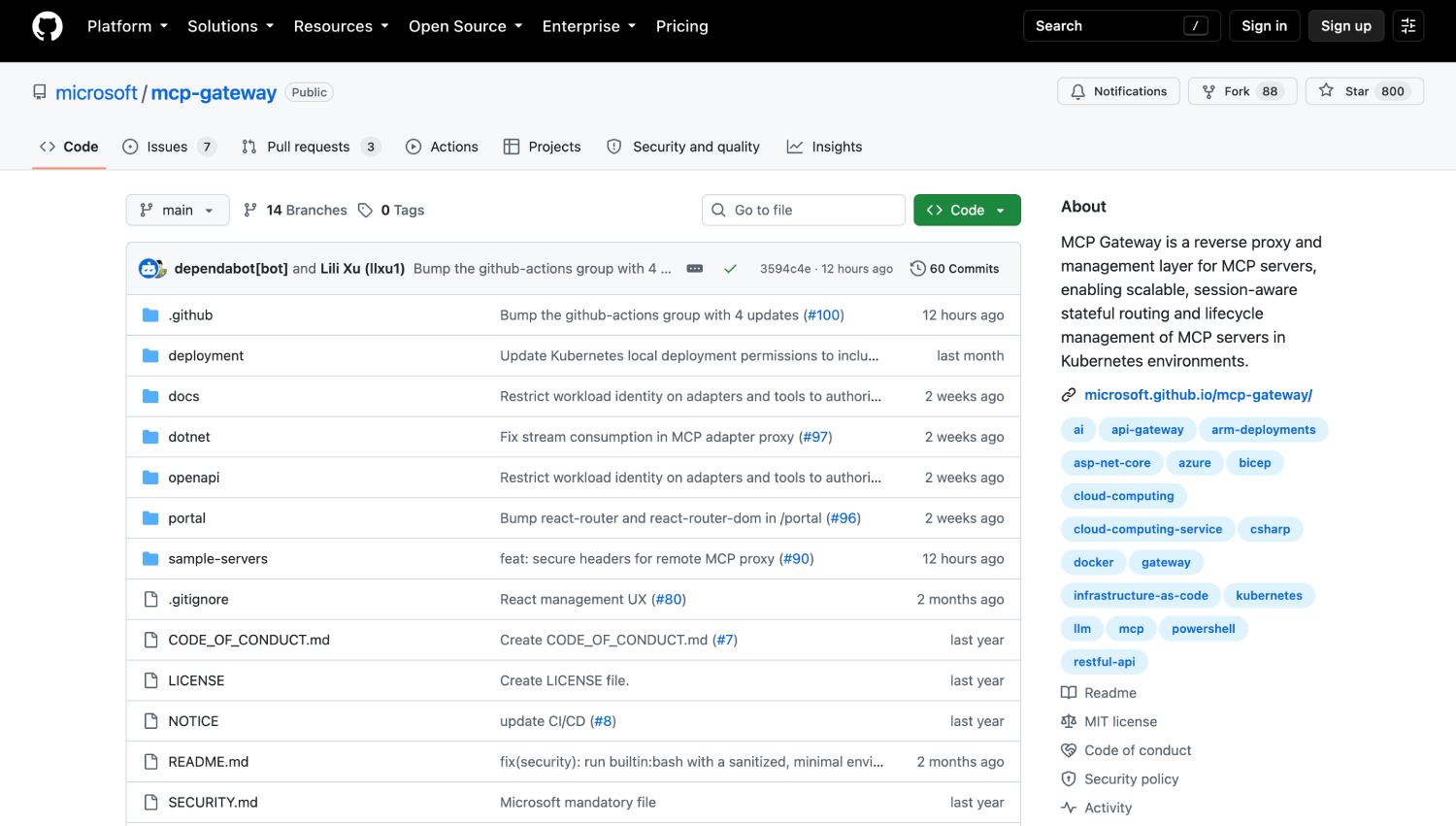
Task: Open the GitHub logo home link
Action: 47,26
